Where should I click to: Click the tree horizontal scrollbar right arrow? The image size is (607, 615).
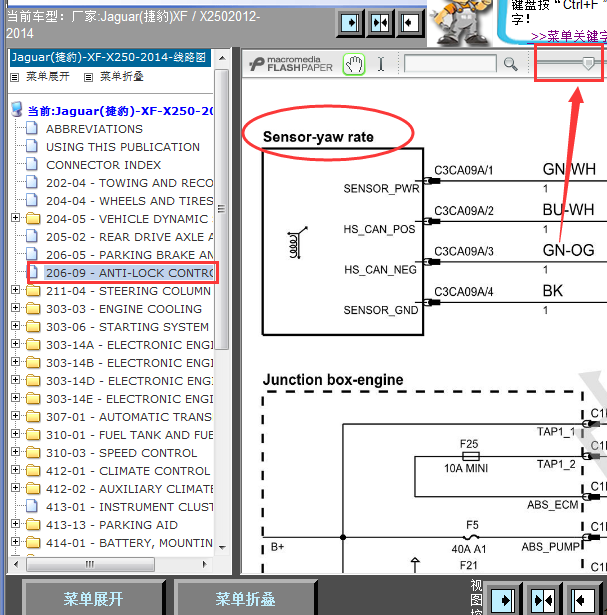[204, 564]
